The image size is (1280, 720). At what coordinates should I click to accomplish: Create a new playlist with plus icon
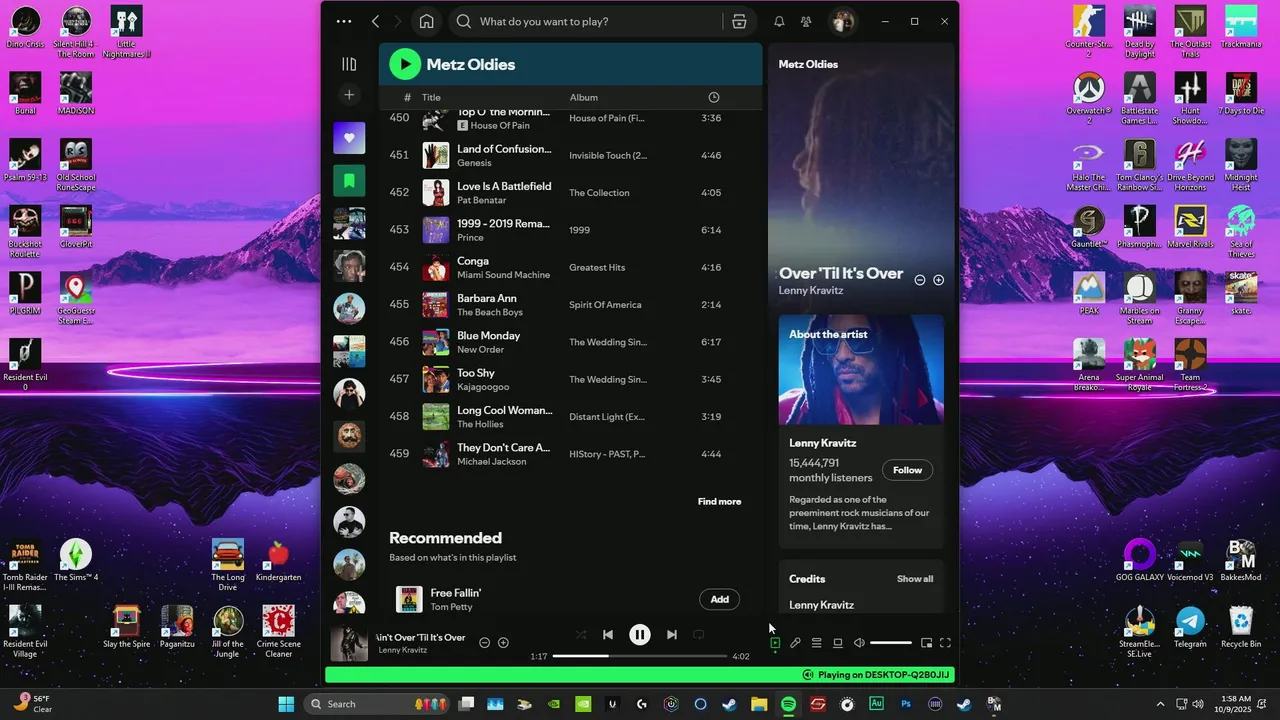coord(349,95)
